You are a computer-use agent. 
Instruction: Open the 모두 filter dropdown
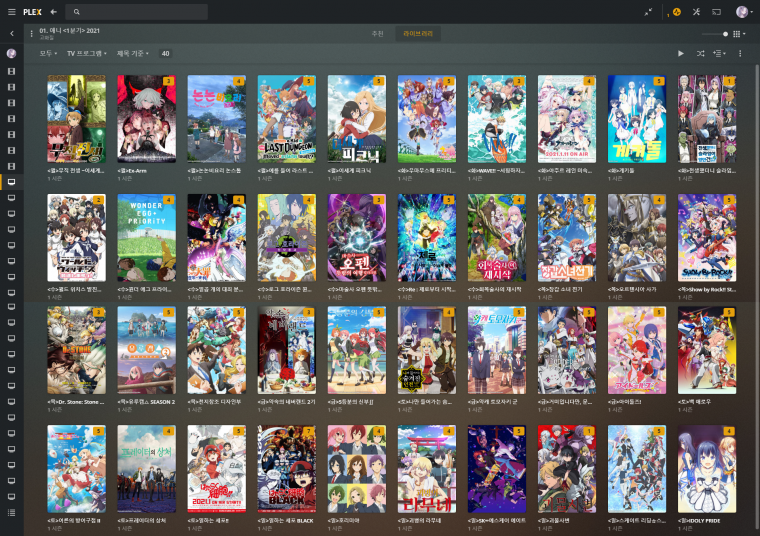pos(48,53)
